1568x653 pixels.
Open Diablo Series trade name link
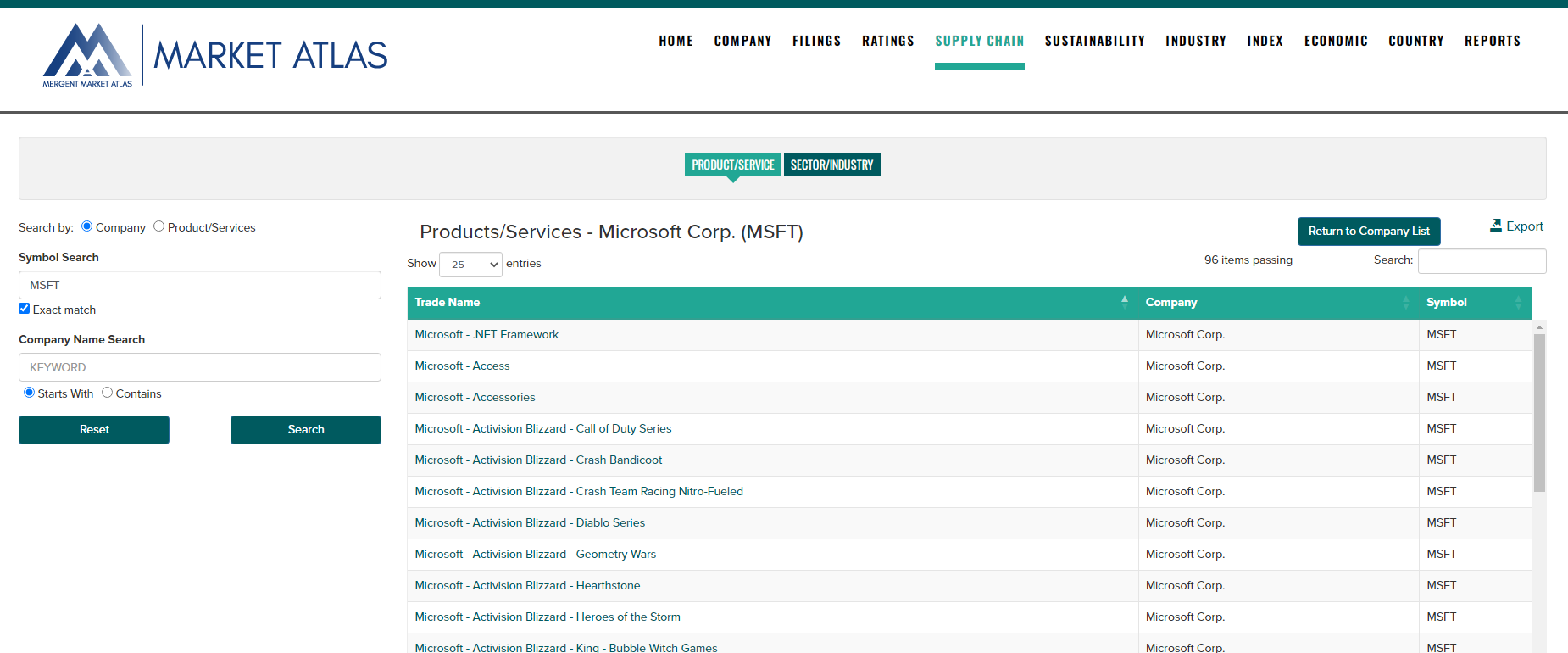click(530, 522)
